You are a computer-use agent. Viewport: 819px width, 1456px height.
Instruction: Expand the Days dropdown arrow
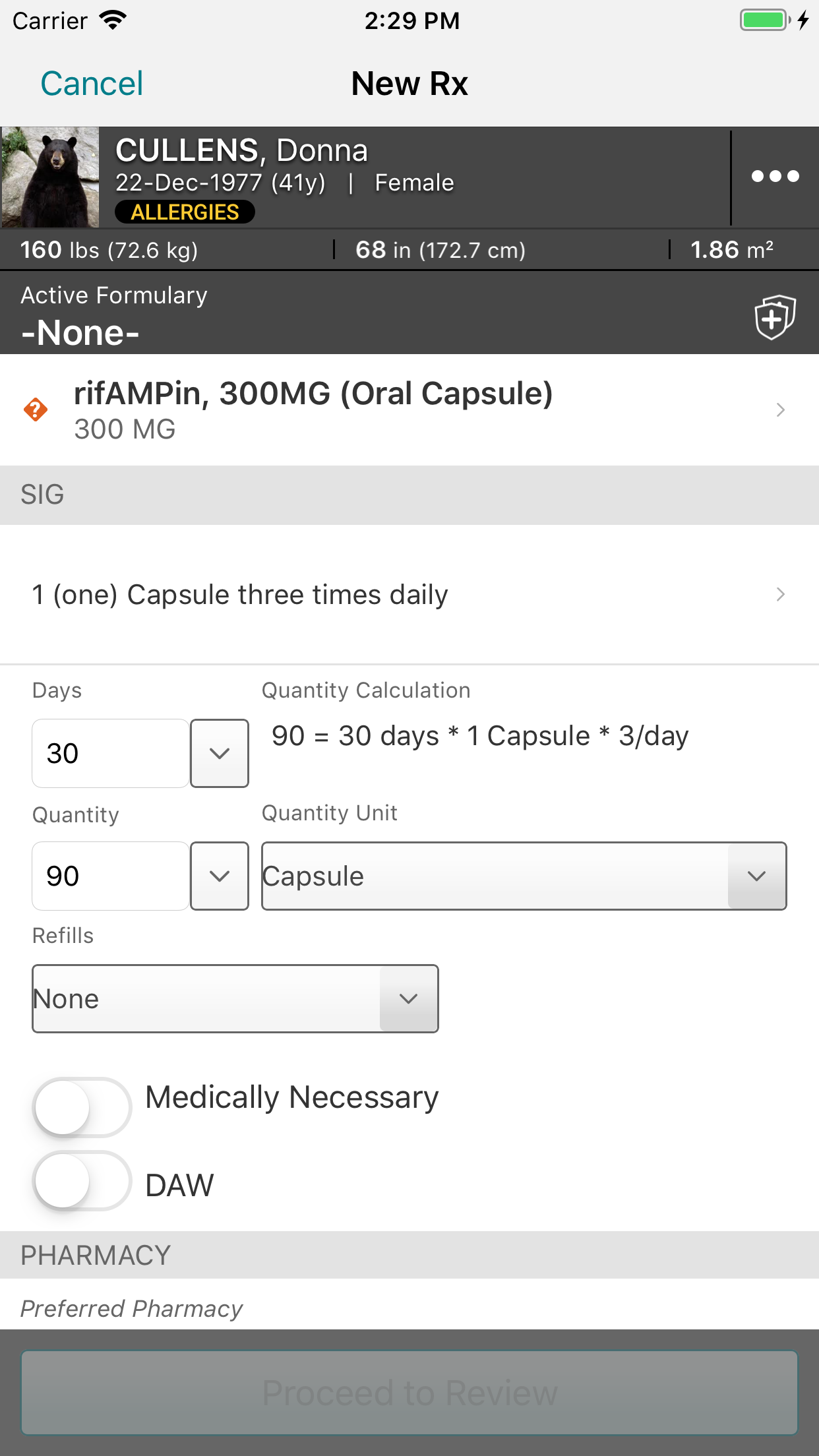pos(220,753)
